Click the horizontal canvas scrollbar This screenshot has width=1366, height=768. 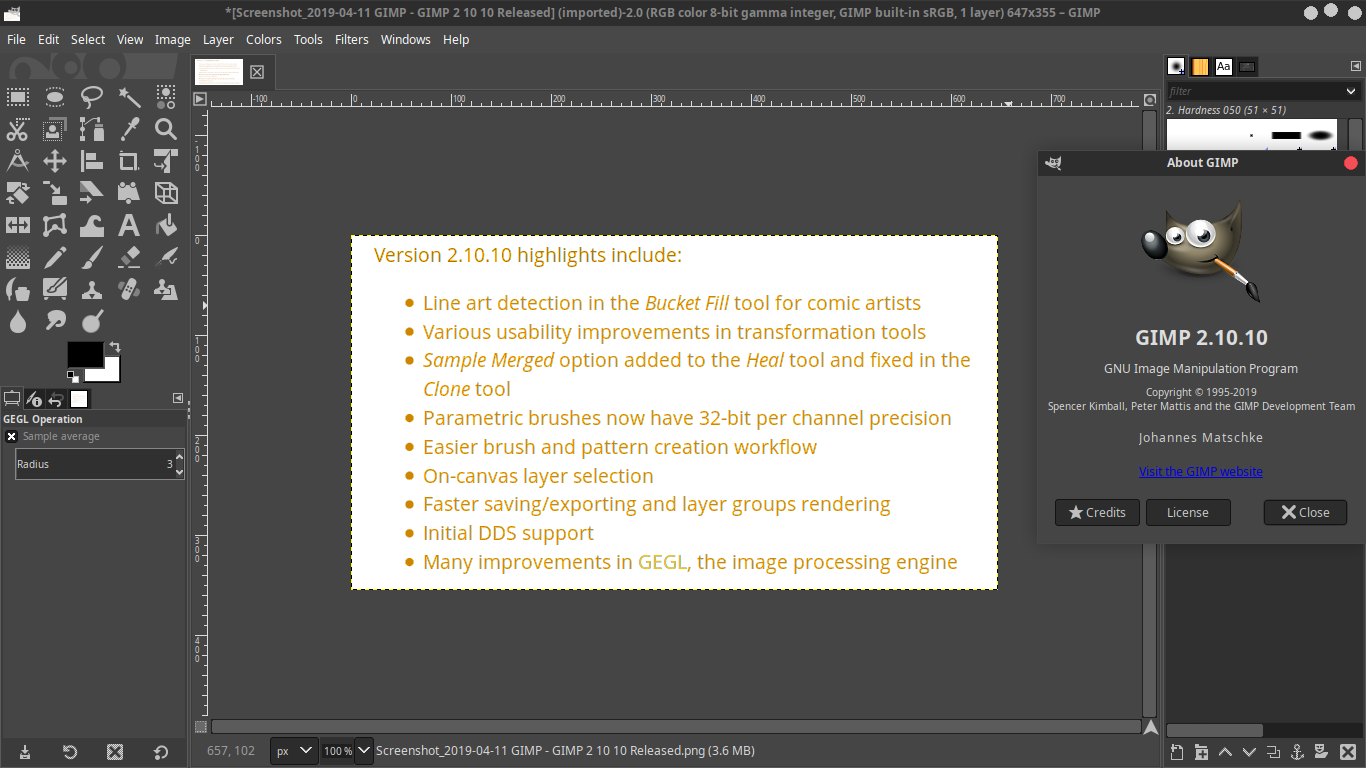676,727
